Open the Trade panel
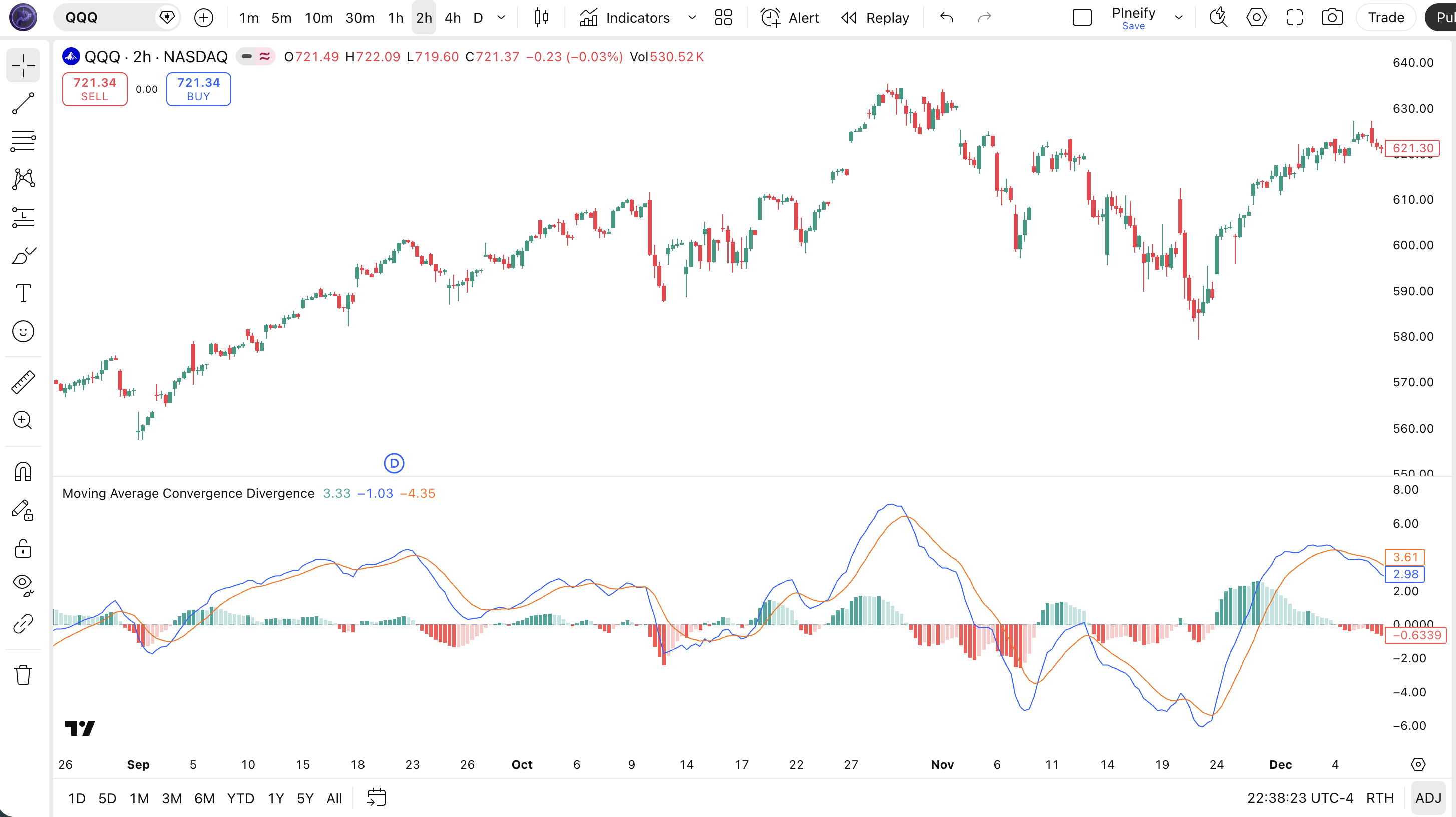The height and width of the screenshot is (817, 1456). pyautogui.click(x=1386, y=18)
